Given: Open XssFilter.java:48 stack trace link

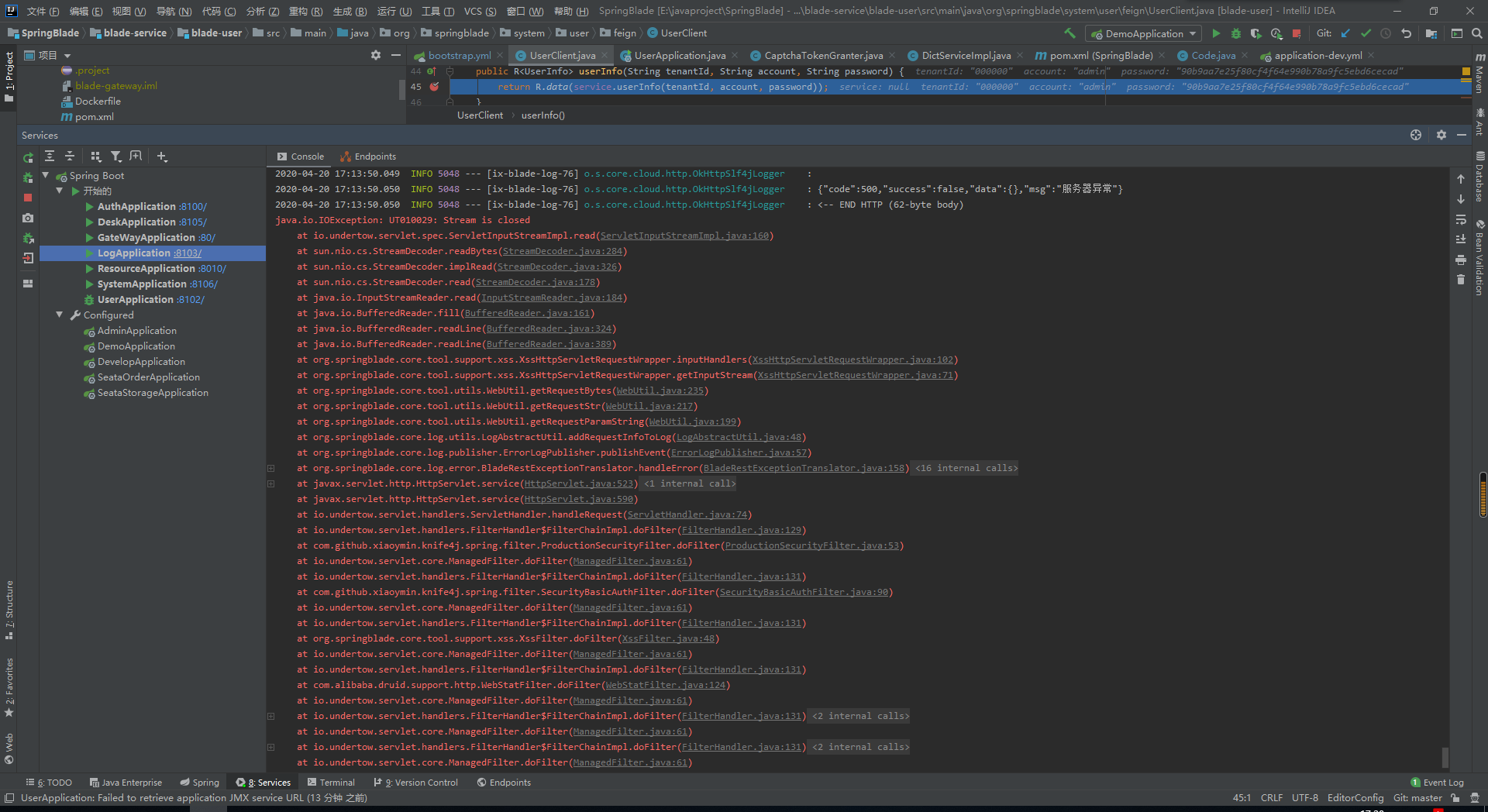Looking at the screenshot, I should [x=669, y=638].
